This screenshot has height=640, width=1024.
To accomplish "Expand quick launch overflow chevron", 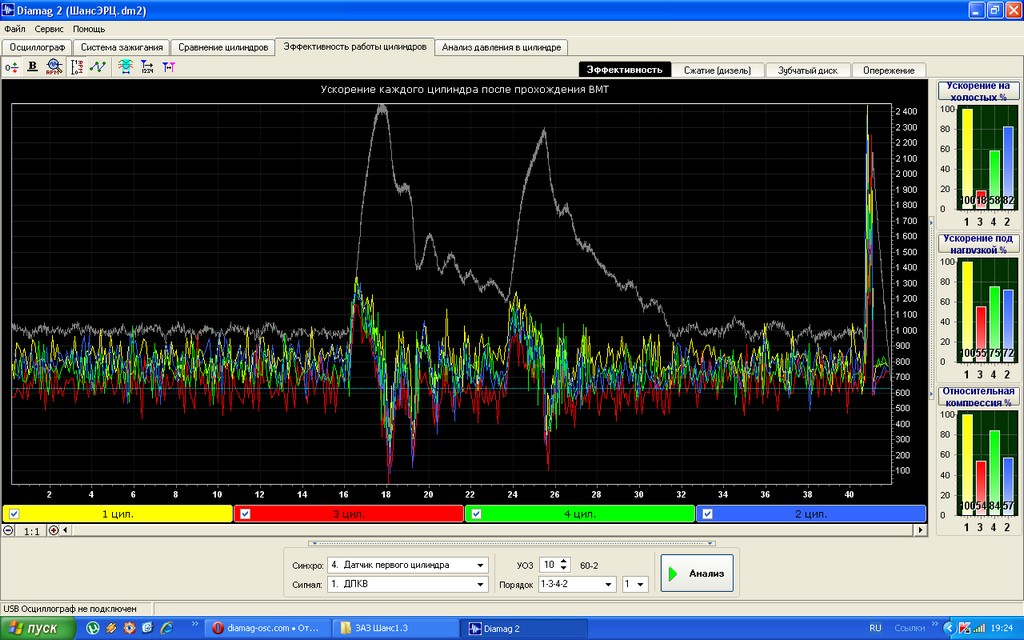I will 195,625.
